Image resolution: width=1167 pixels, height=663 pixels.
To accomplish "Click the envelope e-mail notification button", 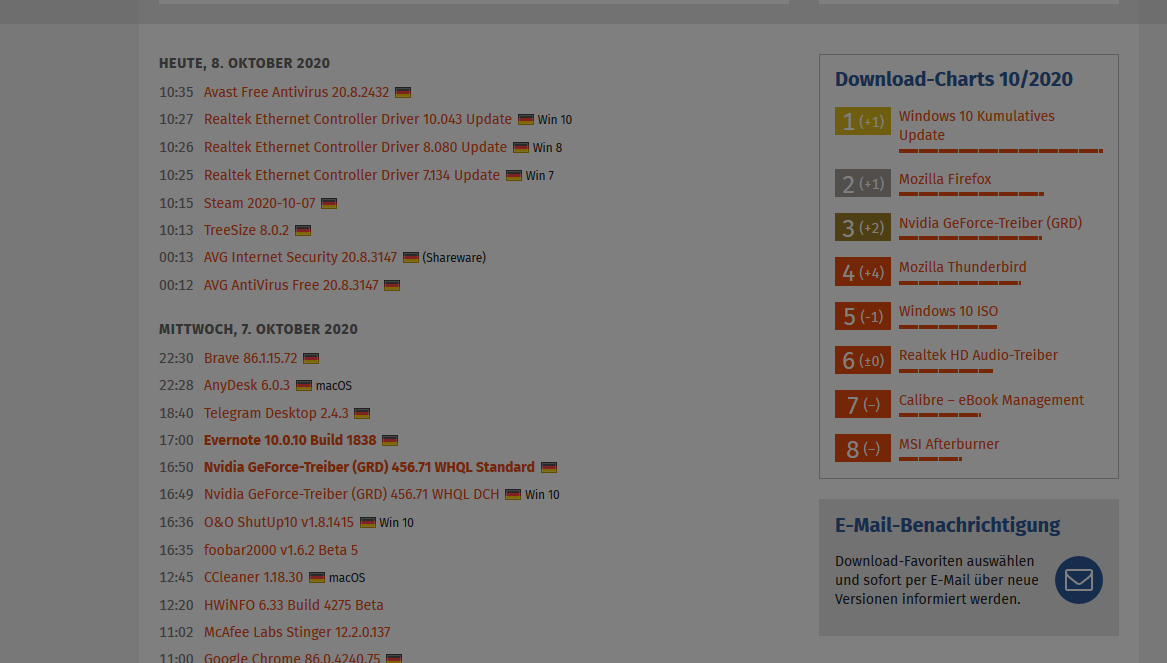I will (1078, 580).
